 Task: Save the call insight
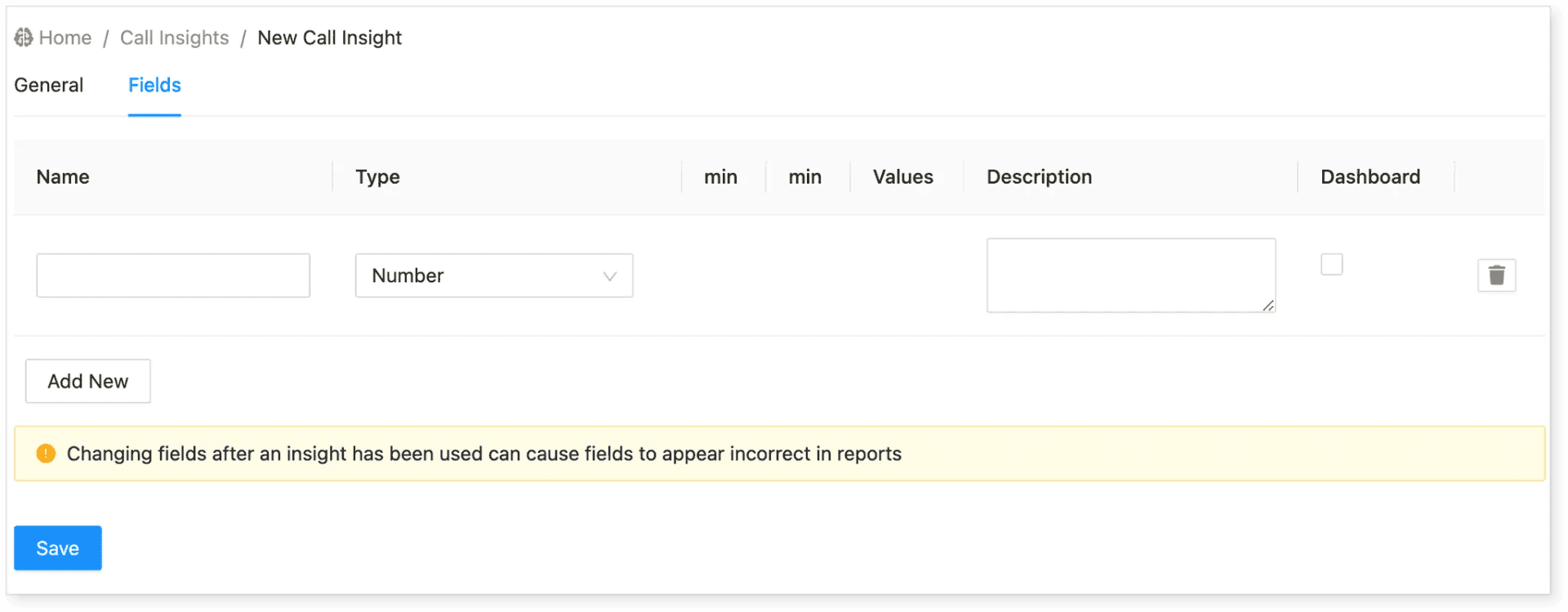57,548
